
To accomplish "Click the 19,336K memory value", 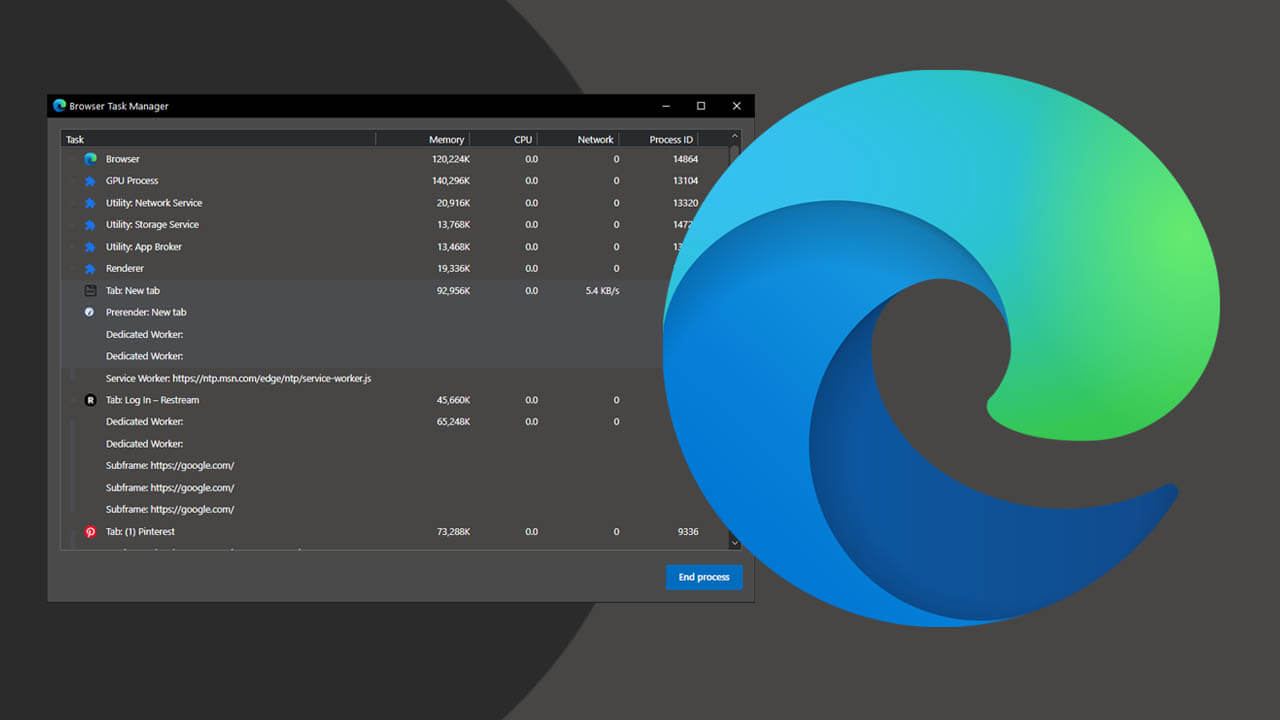I will point(454,269).
